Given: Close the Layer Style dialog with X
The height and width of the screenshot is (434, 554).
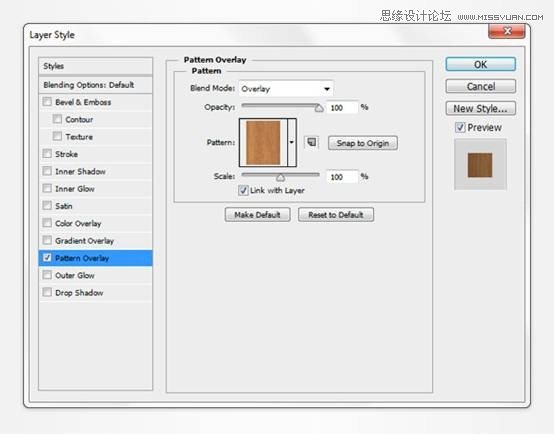Looking at the screenshot, I should pyautogui.click(x=507, y=31).
